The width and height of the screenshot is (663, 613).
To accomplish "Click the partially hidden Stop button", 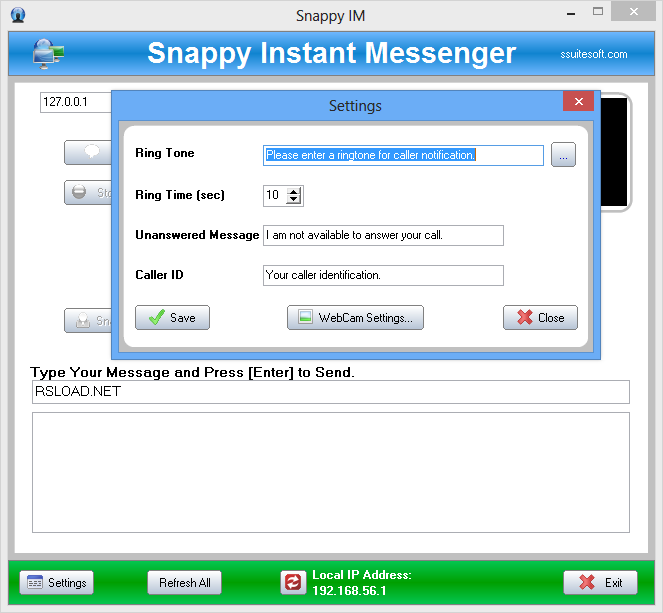I will click(x=88, y=192).
